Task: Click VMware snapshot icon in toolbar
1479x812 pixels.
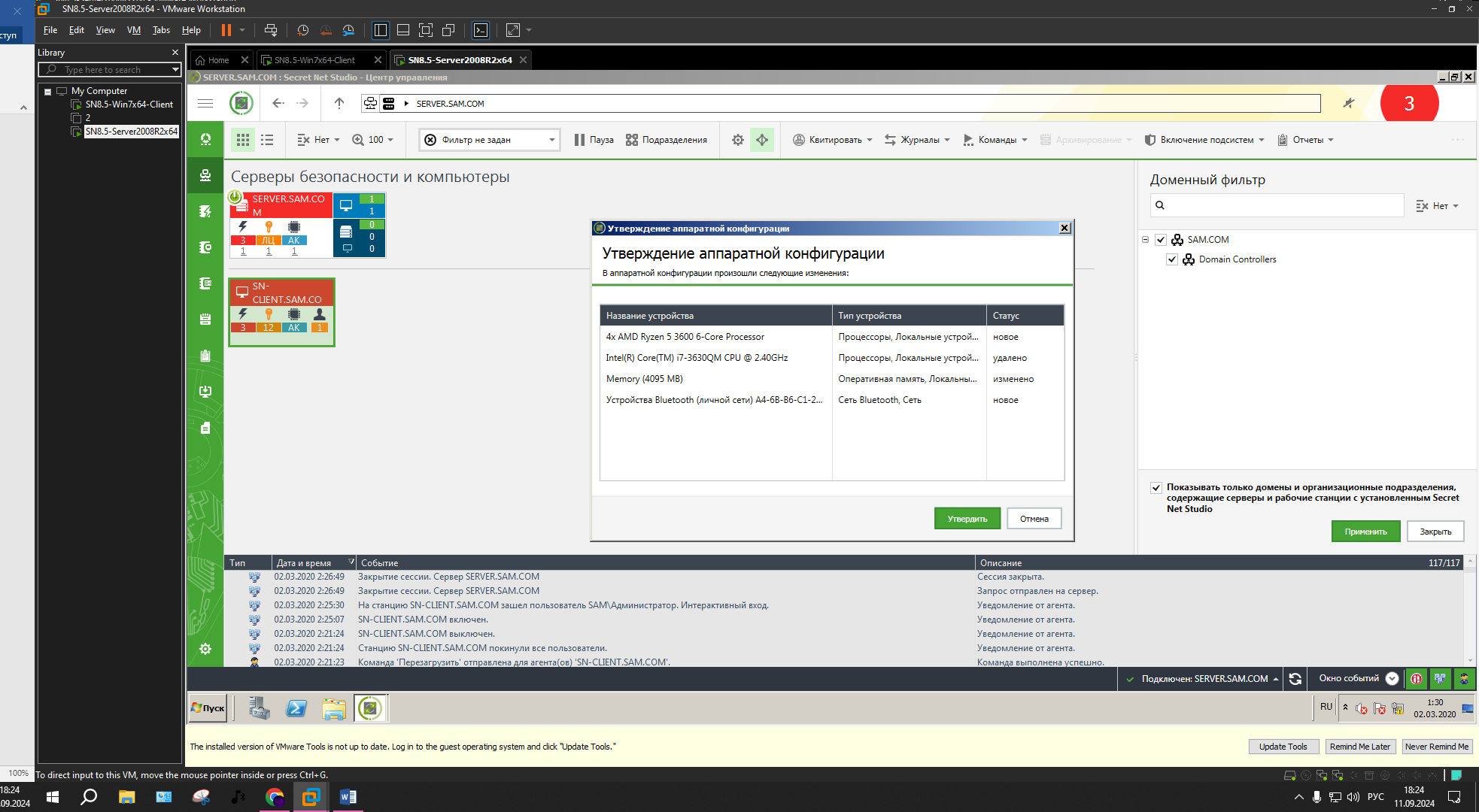Action: click(302, 30)
